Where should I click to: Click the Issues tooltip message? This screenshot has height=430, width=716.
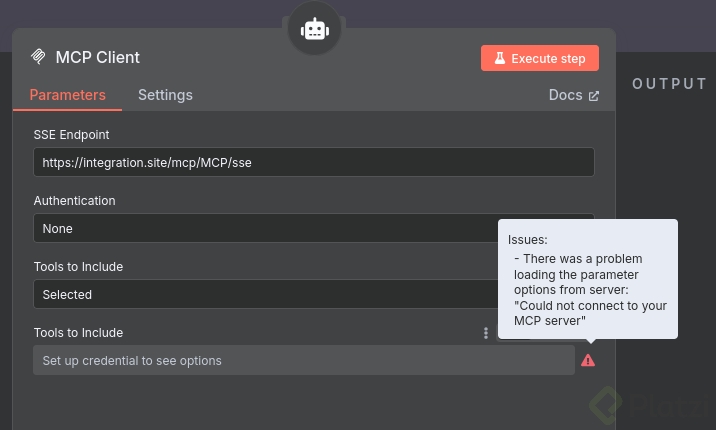coord(588,279)
